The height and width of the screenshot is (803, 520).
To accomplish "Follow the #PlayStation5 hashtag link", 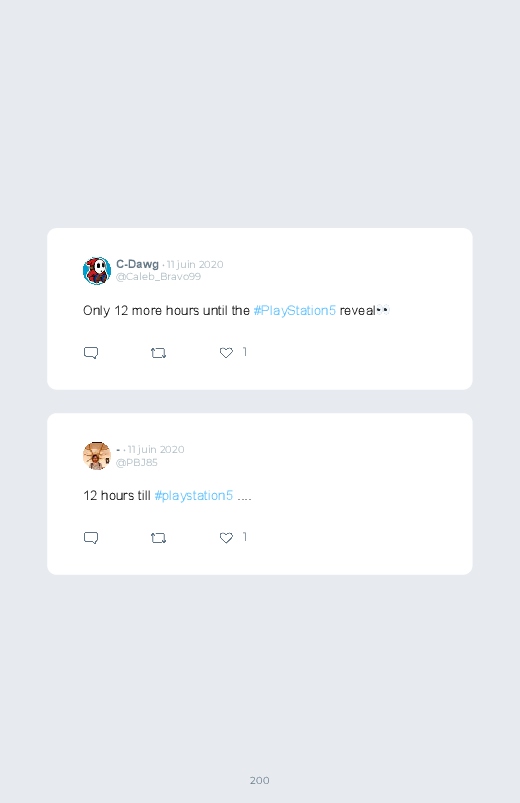I will pos(295,310).
